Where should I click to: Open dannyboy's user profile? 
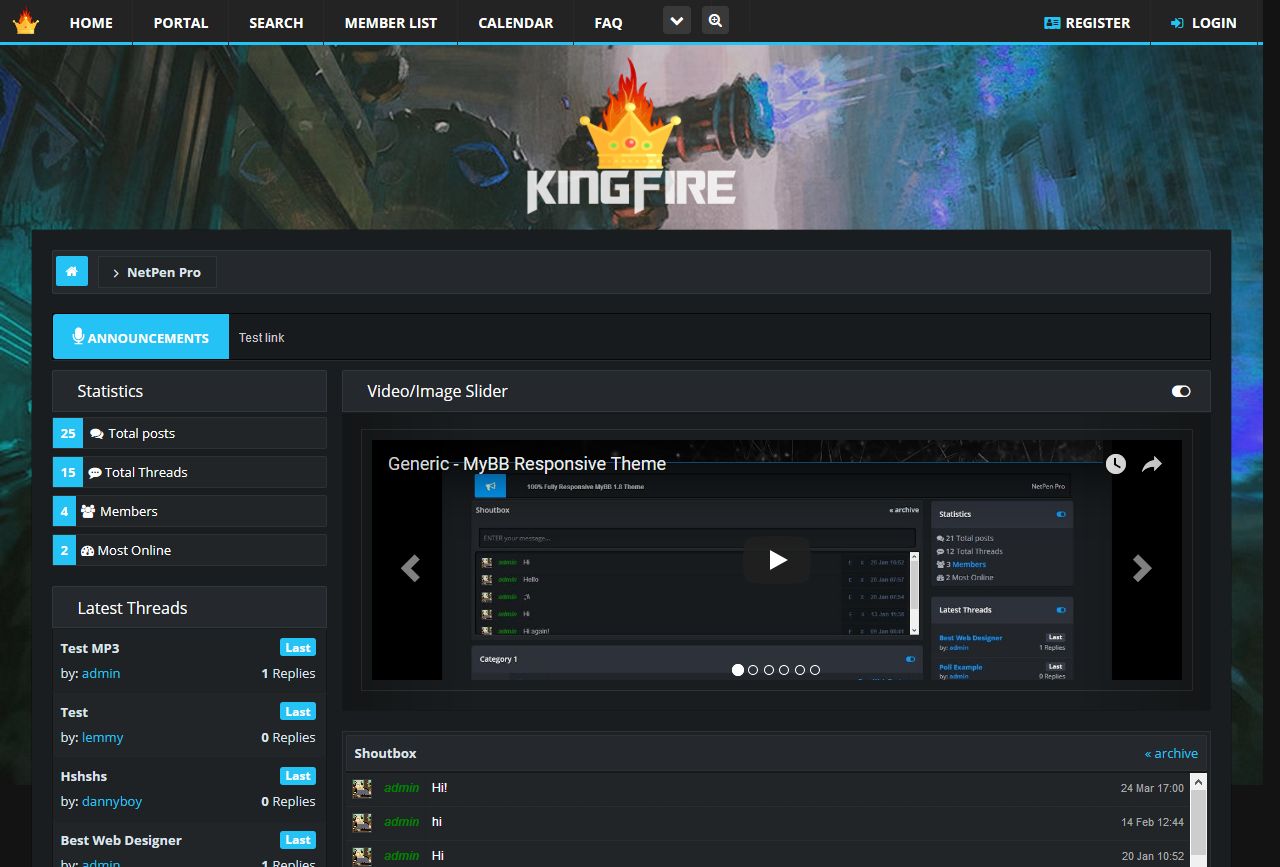click(112, 801)
